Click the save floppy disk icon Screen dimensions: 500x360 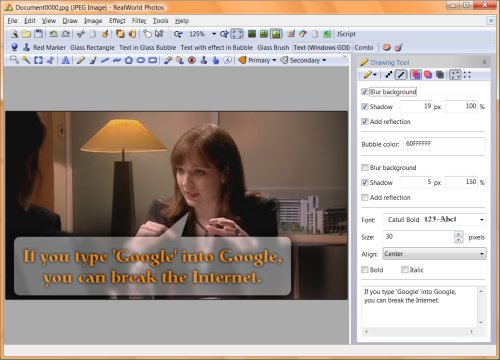click(x=38, y=34)
